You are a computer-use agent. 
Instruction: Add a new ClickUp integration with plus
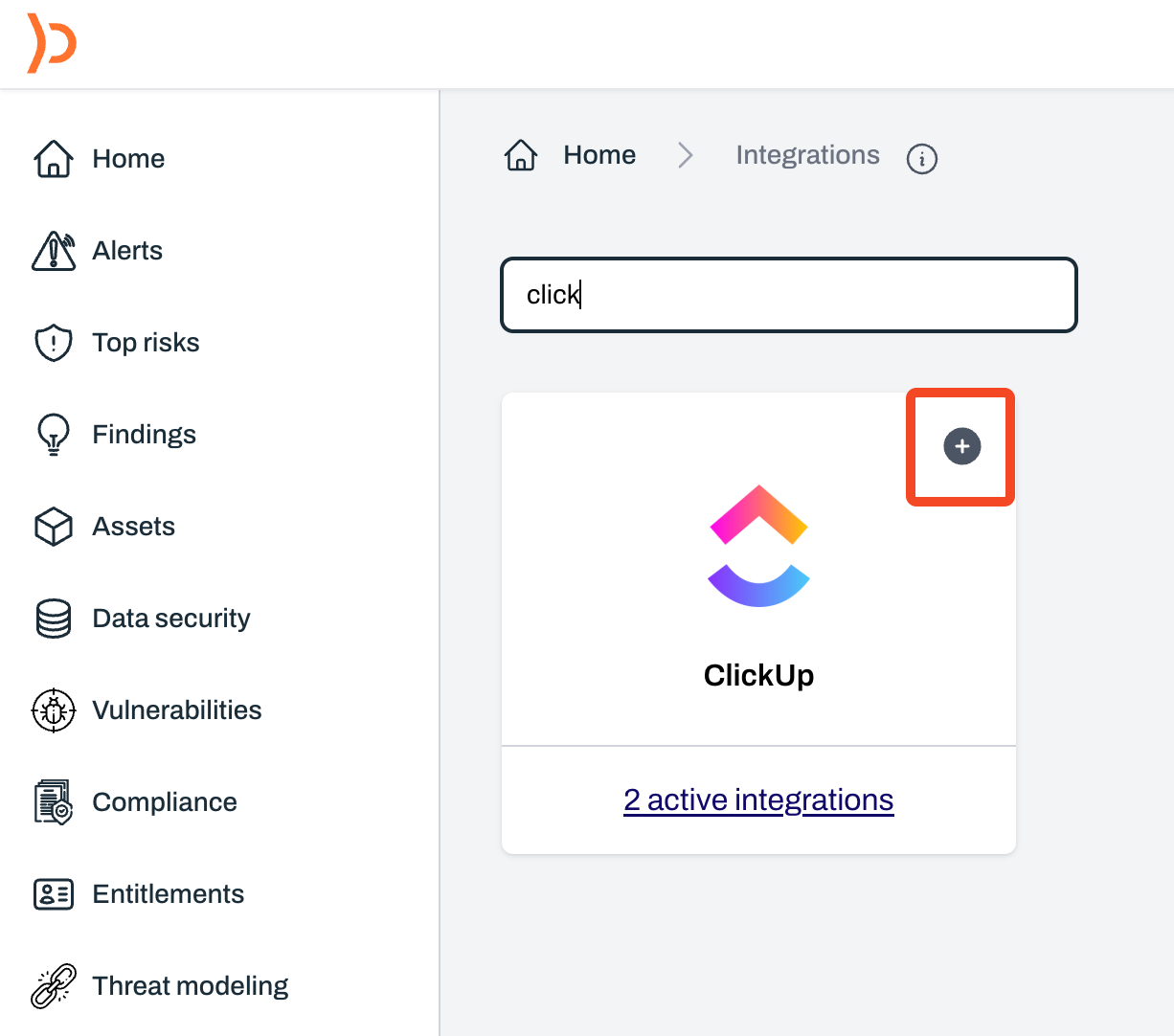962,446
